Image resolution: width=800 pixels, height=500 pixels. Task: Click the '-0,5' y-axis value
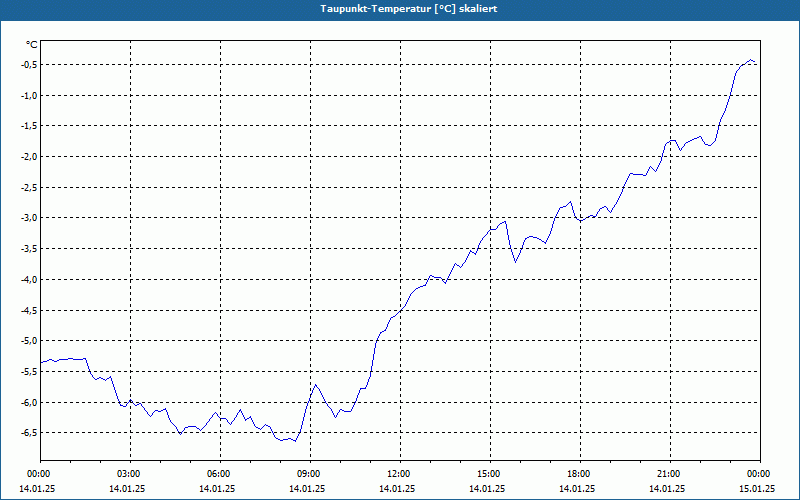click(x=29, y=64)
